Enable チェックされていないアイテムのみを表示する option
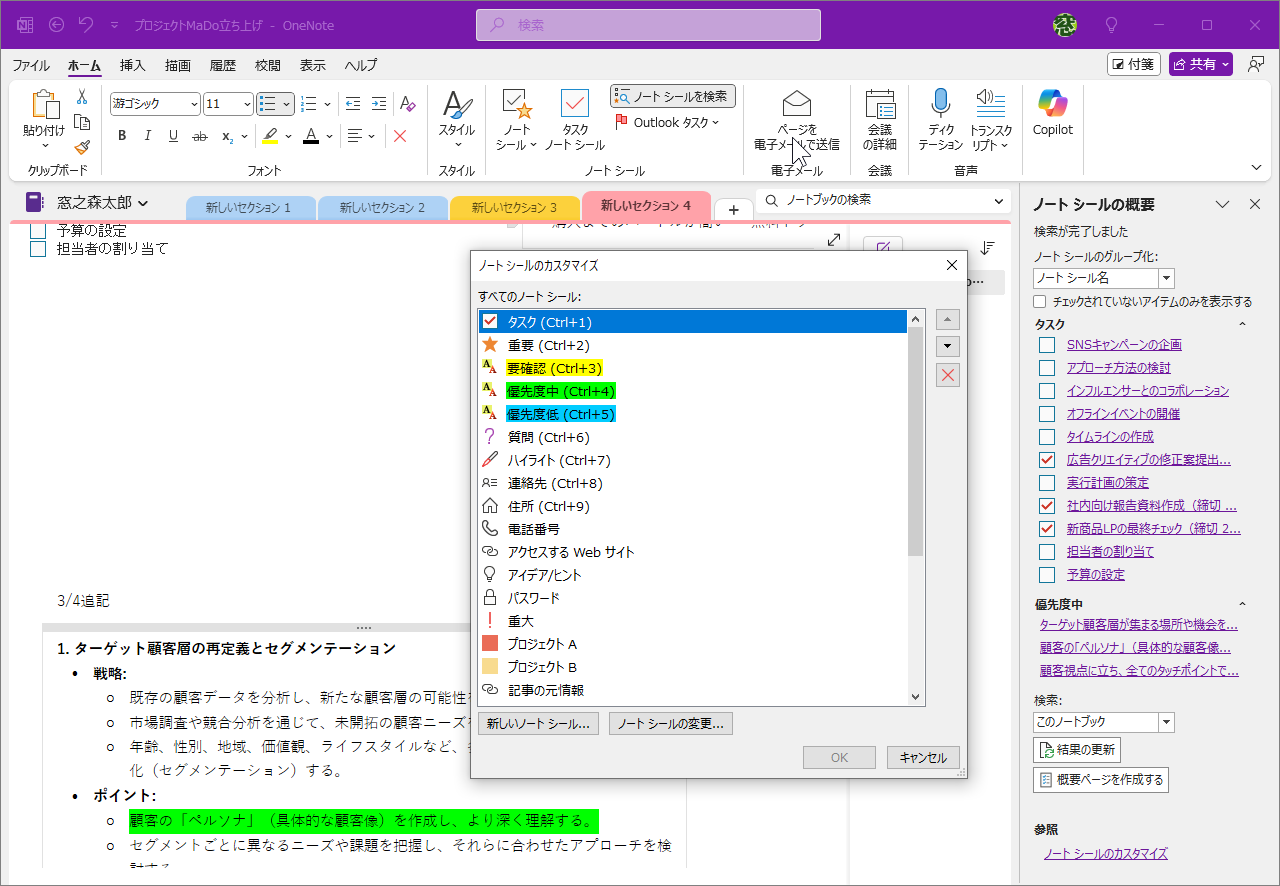Screen dimensions: 1280x886 point(1039,301)
